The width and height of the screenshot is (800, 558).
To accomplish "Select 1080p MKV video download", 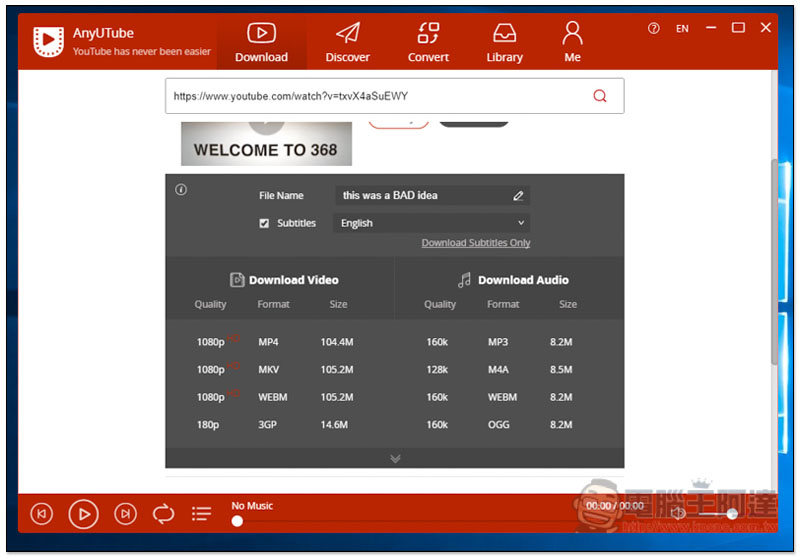I will point(280,369).
